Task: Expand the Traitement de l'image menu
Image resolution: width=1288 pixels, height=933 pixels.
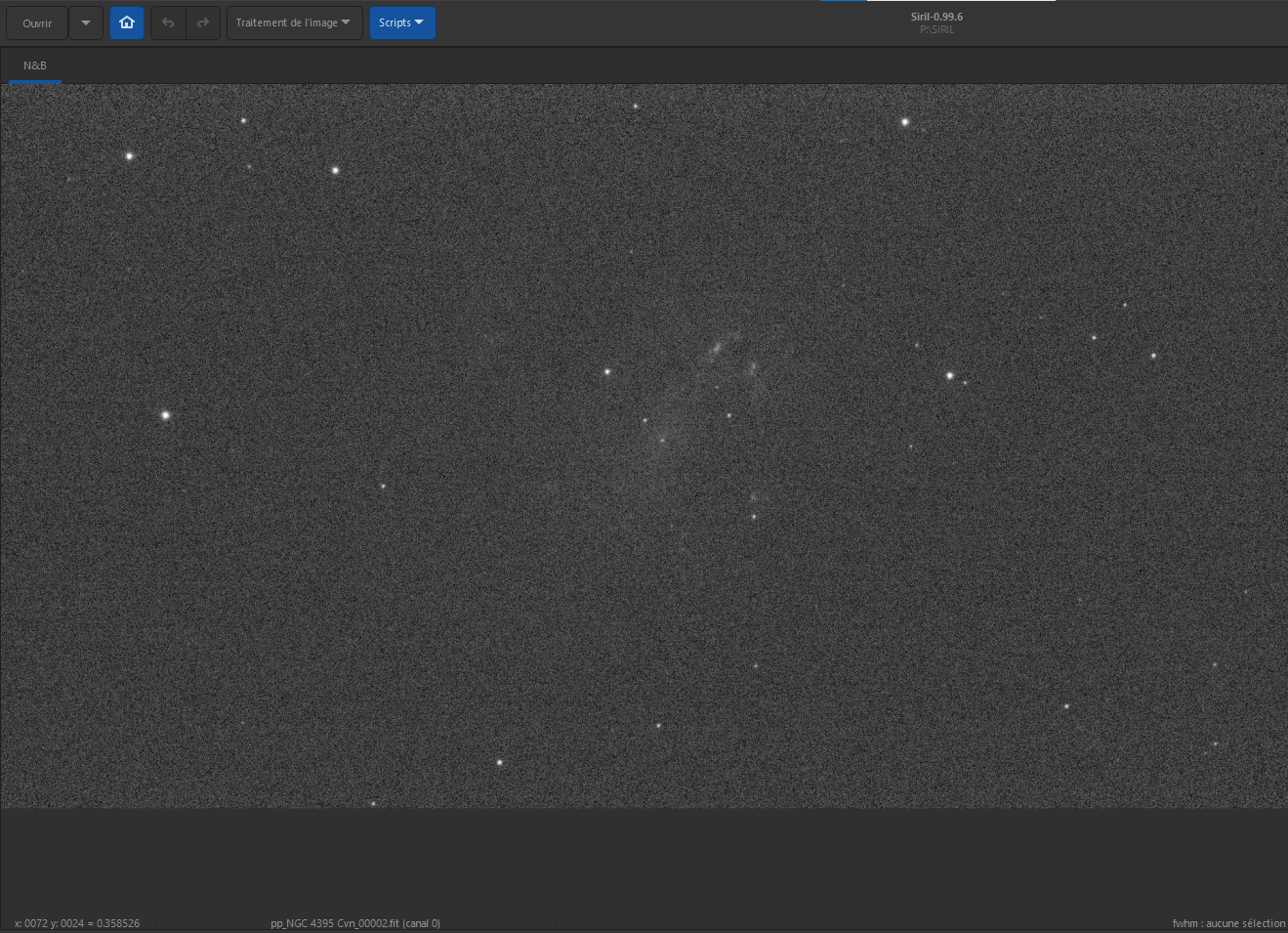Action: pos(294,22)
